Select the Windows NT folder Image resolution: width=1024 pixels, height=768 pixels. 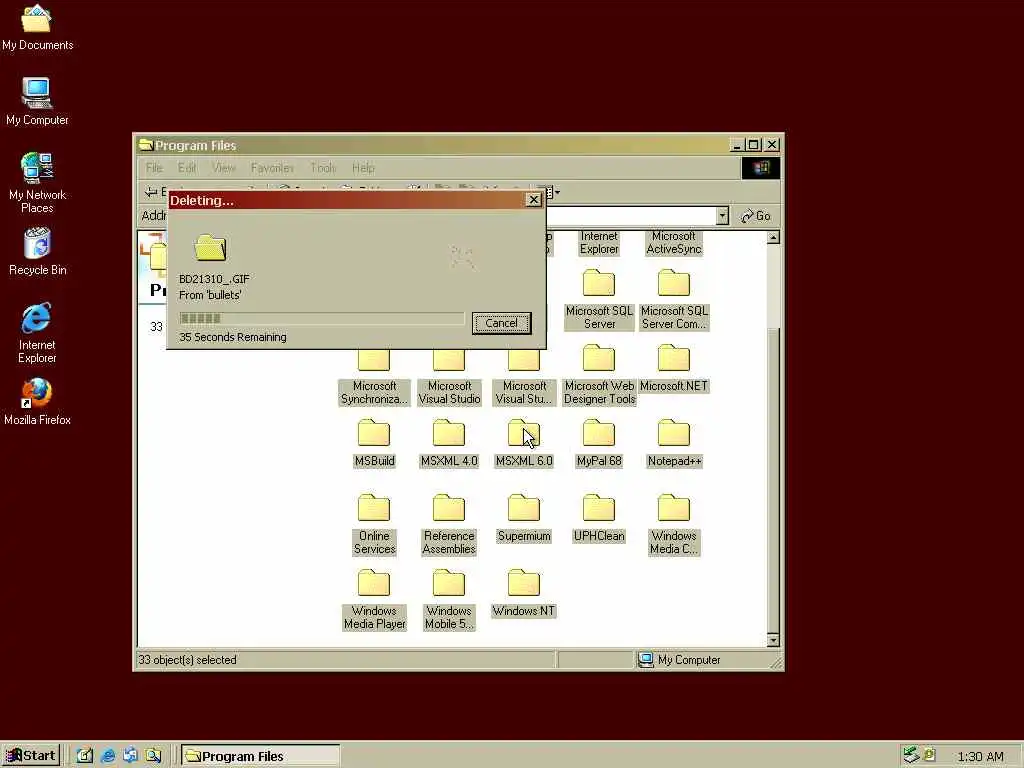pos(524,594)
